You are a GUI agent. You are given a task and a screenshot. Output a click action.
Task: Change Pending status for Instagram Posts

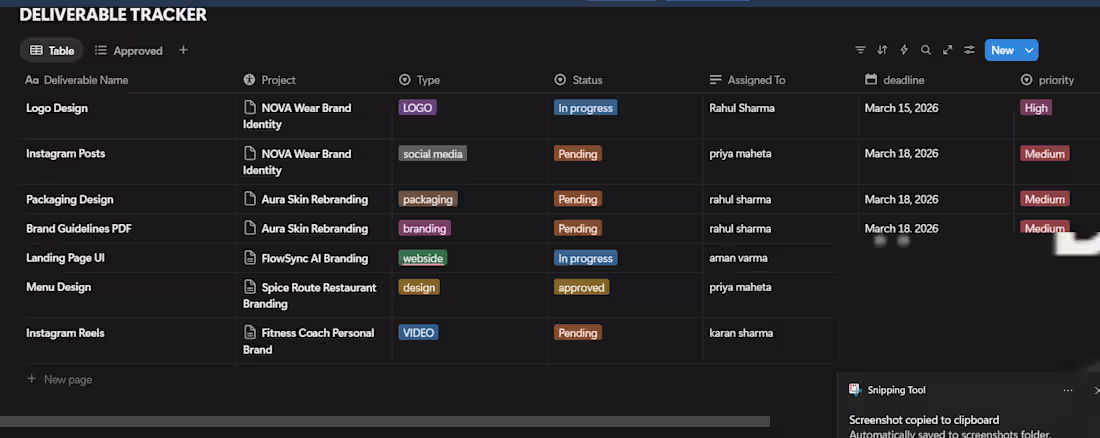coord(578,154)
